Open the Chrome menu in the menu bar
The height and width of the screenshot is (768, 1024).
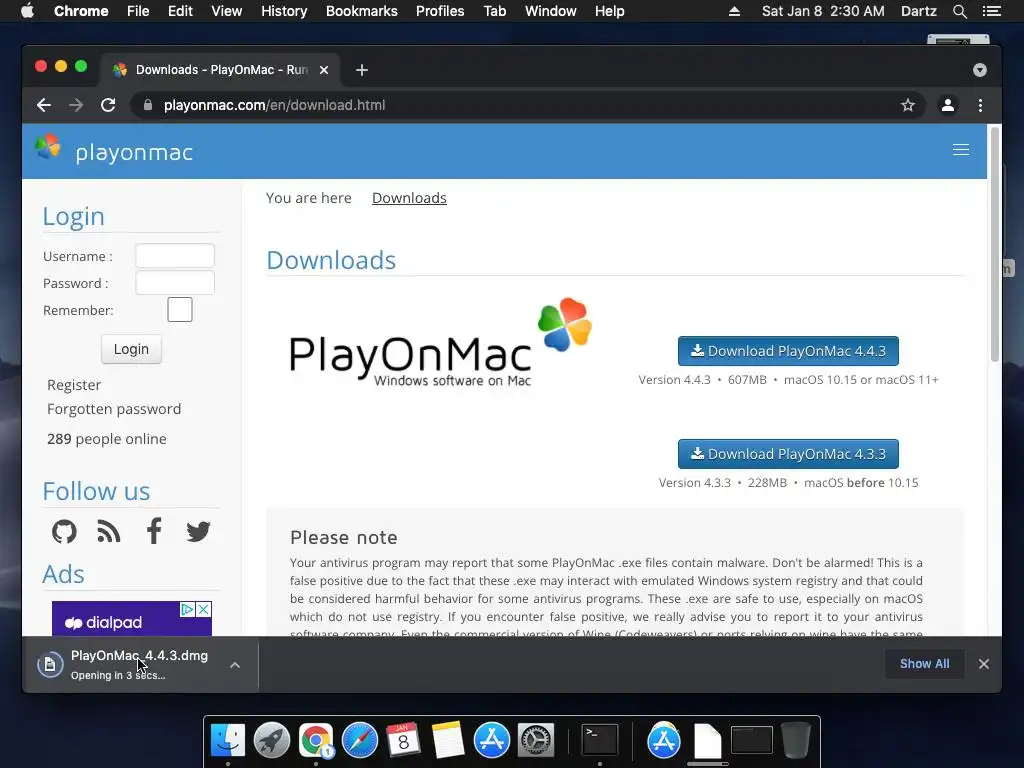(x=81, y=11)
